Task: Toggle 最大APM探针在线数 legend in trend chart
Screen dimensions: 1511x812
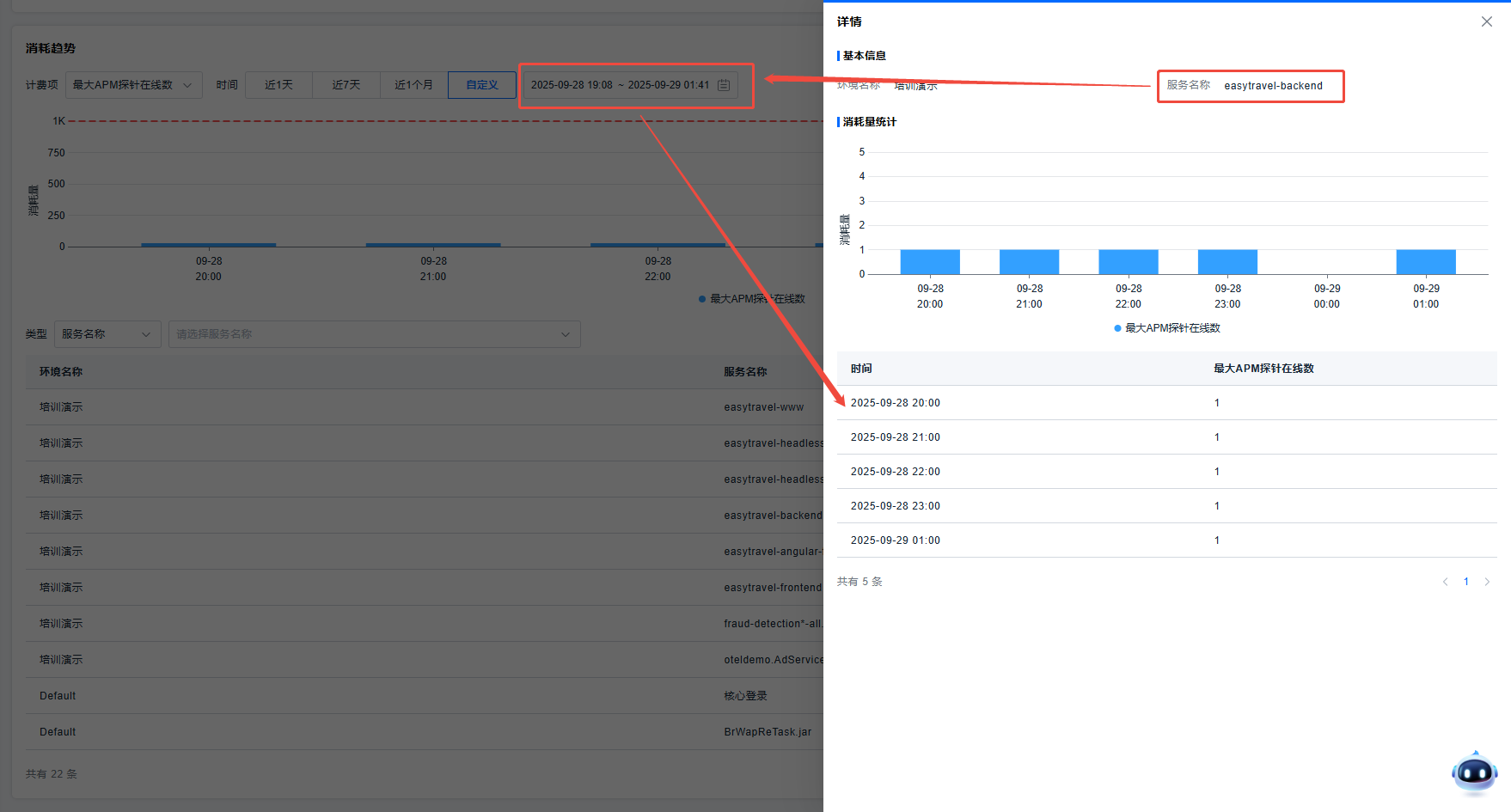Action: click(x=752, y=299)
